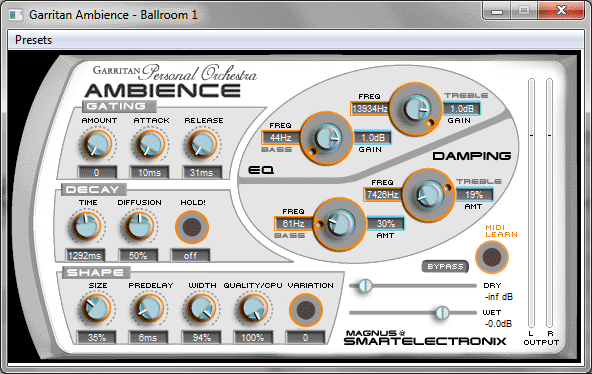592x374 pixels.
Task: Click the Diffusion knob
Action: click(x=139, y=226)
